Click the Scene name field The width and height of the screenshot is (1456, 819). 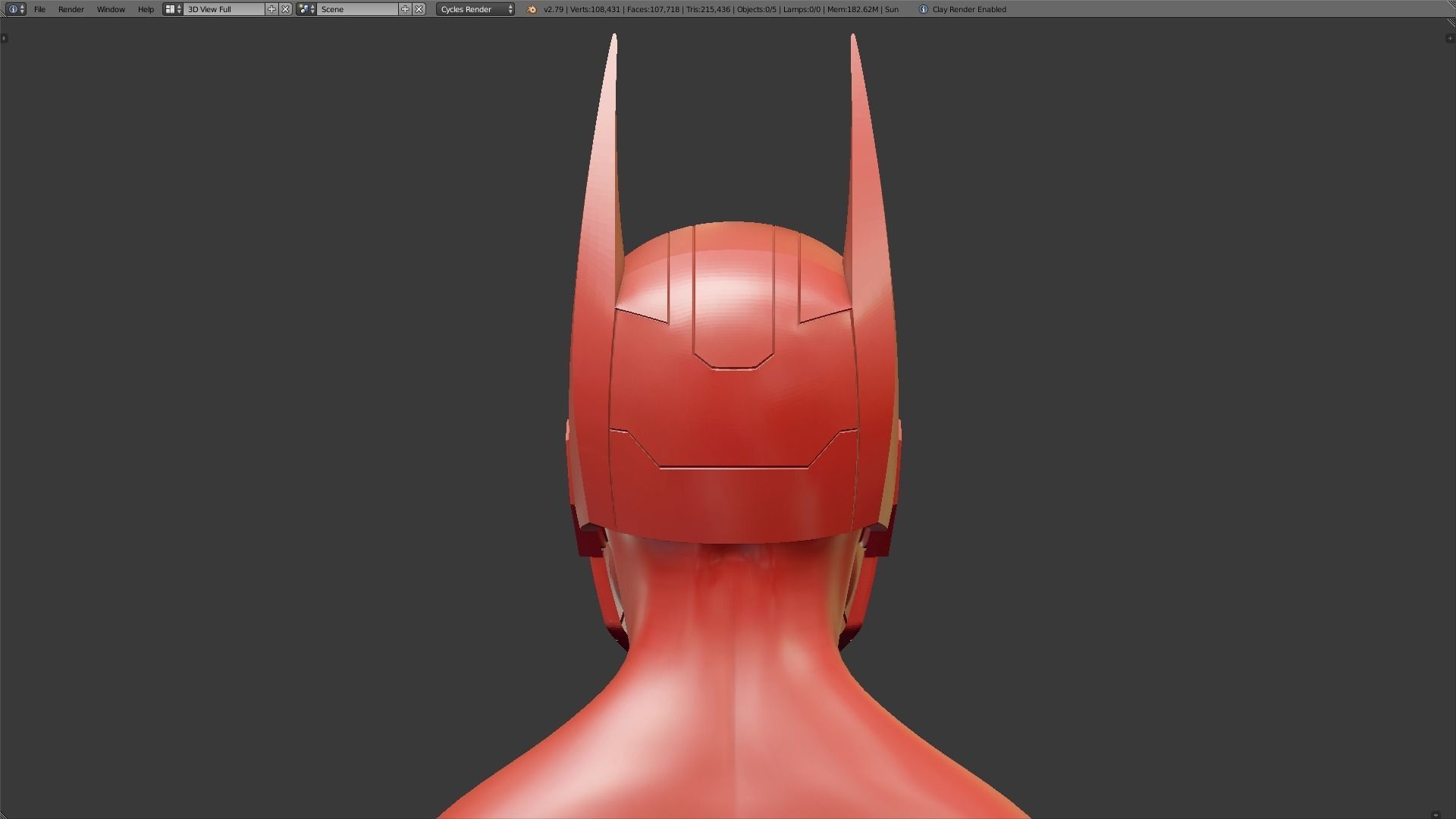(x=356, y=9)
